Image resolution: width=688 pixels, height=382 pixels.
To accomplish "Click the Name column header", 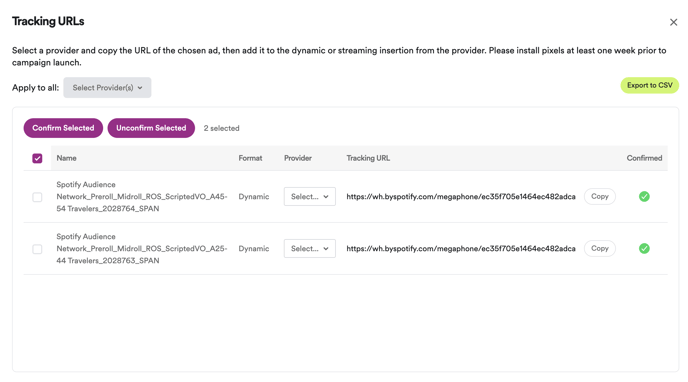I will tap(66, 158).
